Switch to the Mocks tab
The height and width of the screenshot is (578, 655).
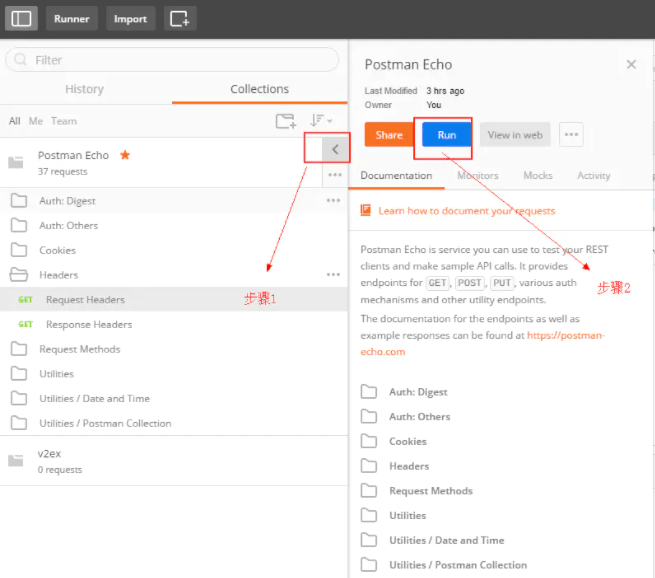coord(537,176)
